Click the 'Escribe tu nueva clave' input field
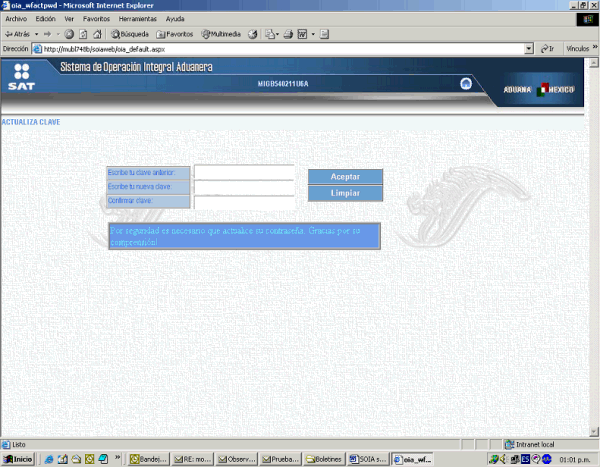600x467 pixels. click(x=244, y=187)
